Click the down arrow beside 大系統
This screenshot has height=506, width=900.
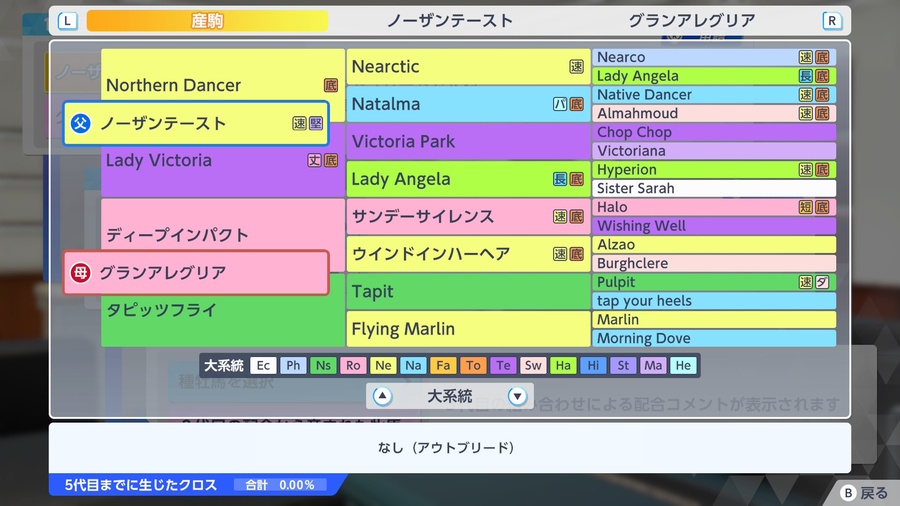pos(517,396)
